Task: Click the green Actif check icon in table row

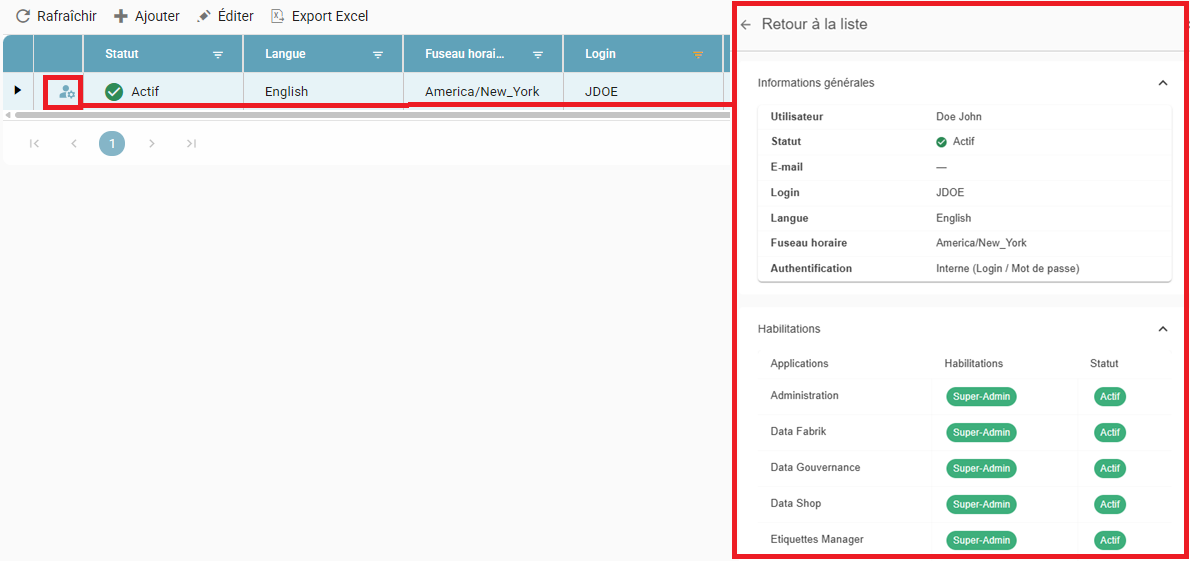Action: coord(114,92)
